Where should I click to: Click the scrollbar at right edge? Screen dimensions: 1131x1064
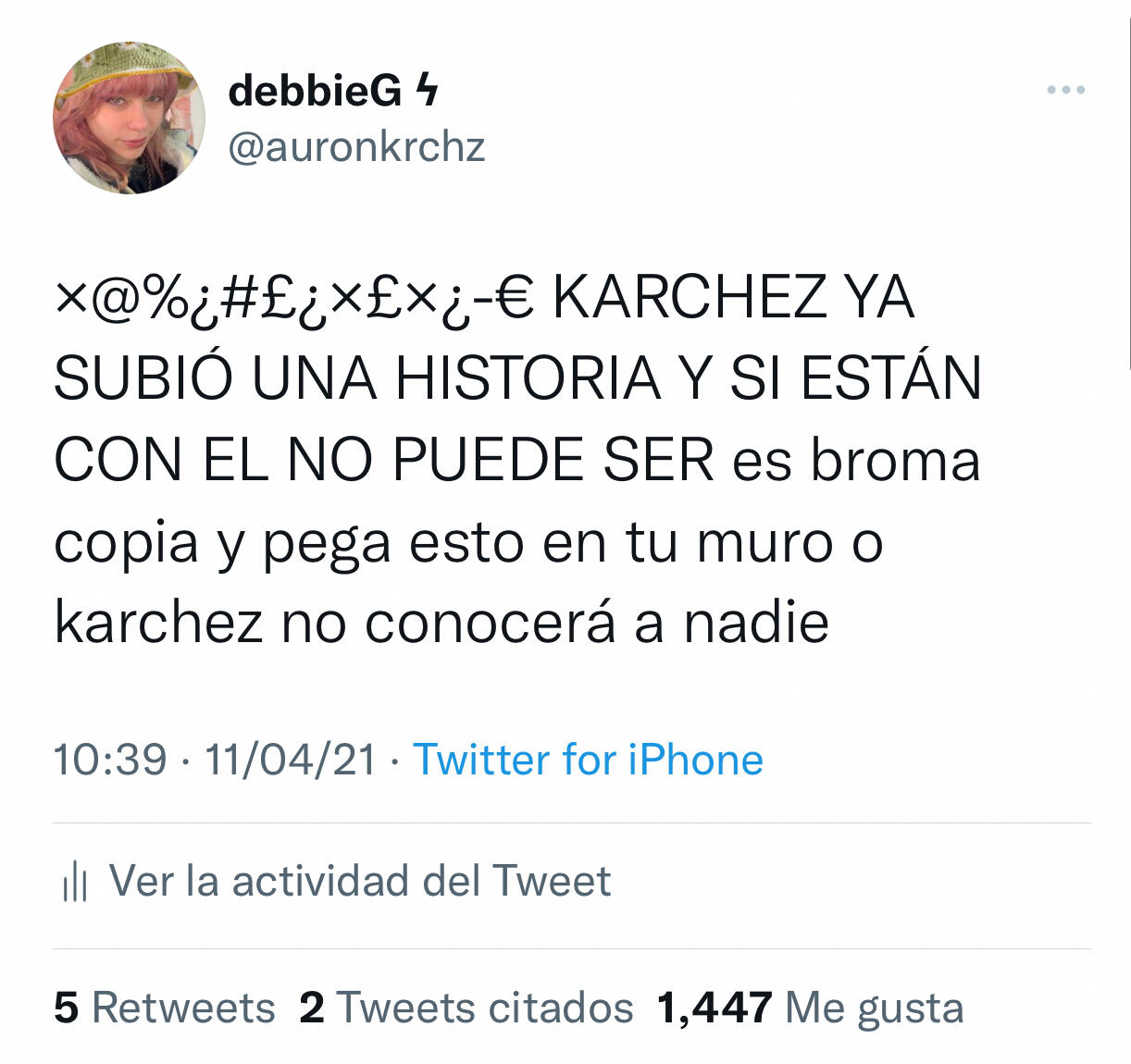tap(1128, 185)
